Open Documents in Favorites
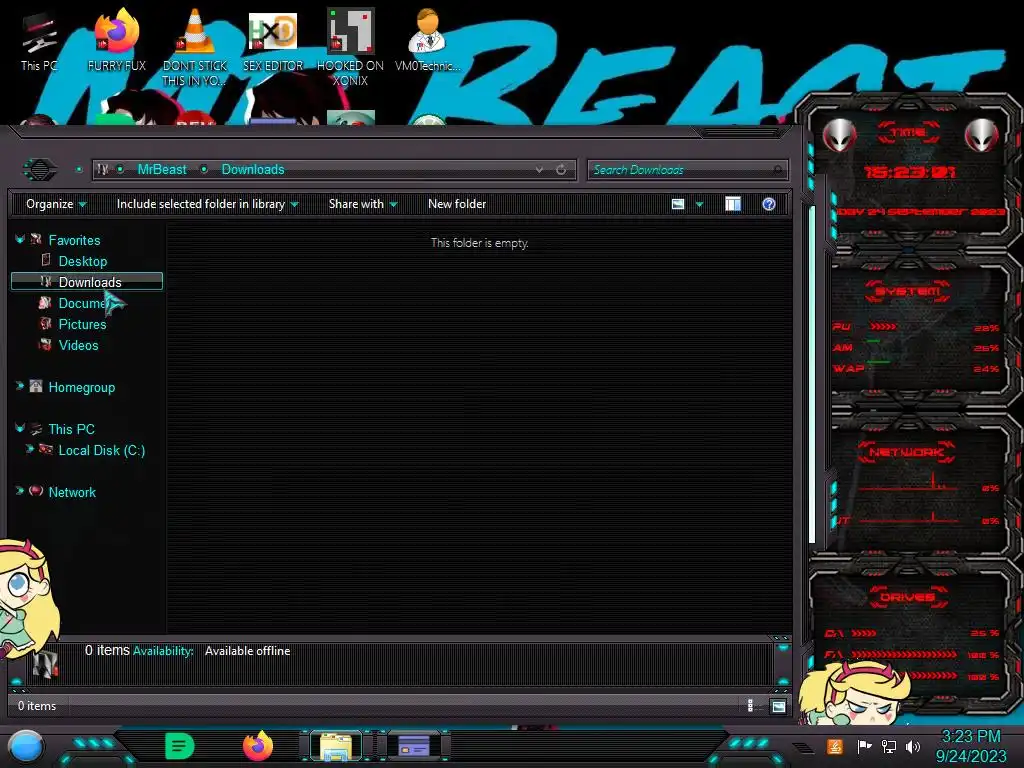1024x768 pixels. [x=82, y=303]
